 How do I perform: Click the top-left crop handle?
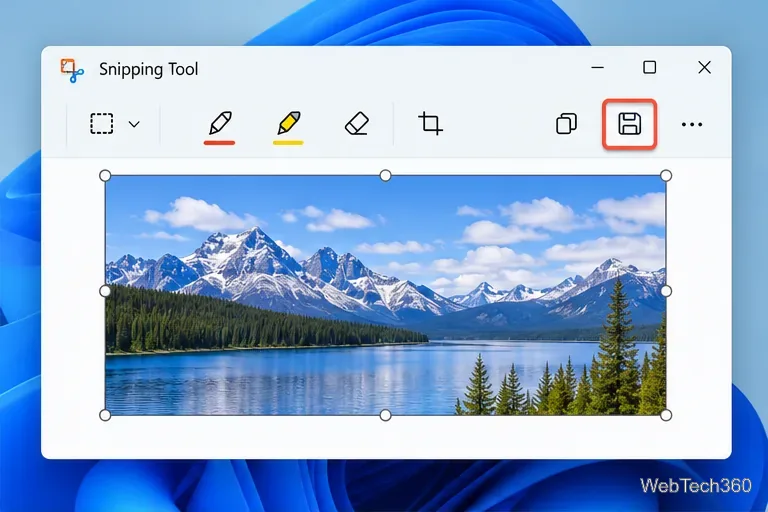click(x=105, y=175)
